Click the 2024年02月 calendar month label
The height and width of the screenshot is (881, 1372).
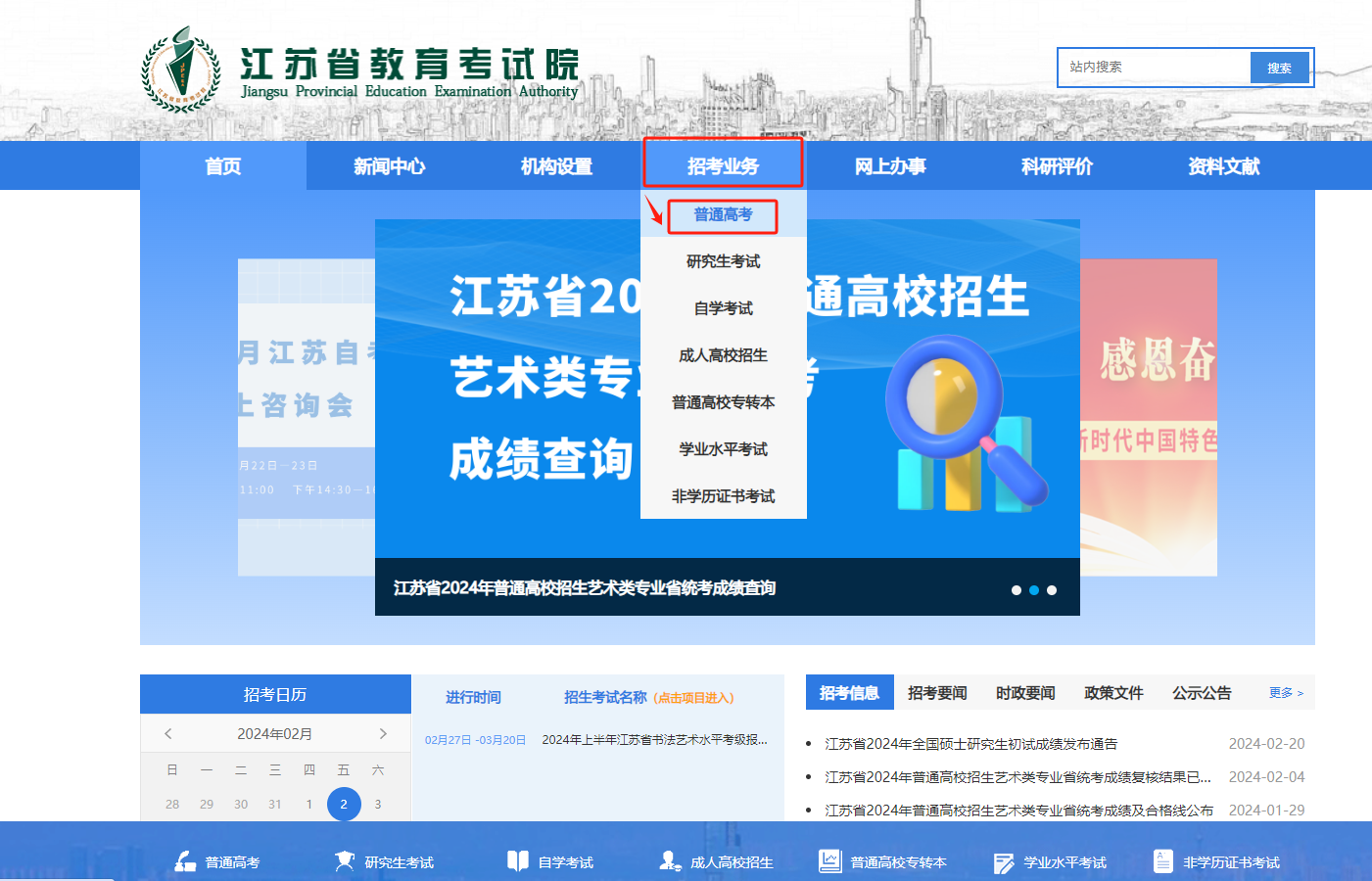coord(275,733)
